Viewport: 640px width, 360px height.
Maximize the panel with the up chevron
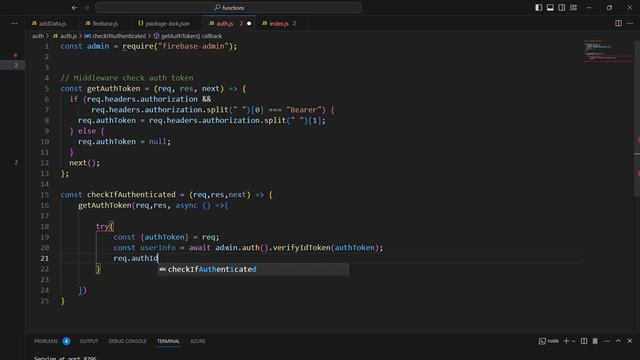pos(618,341)
